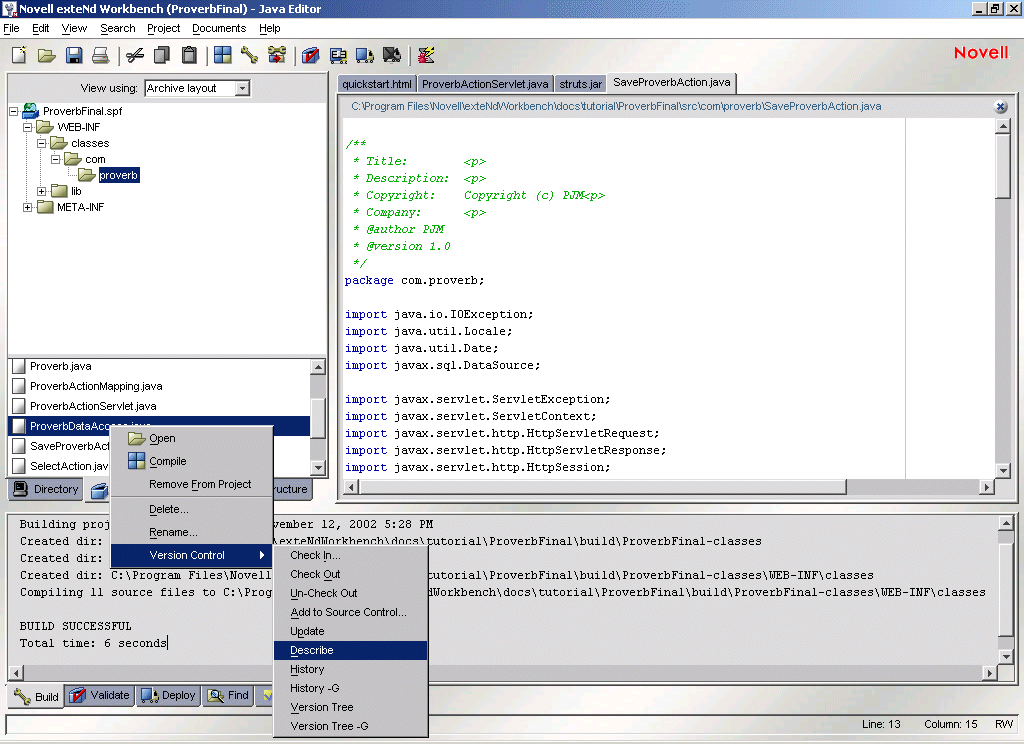Open the Search menu
1024x744 pixels.
[118, 28]
